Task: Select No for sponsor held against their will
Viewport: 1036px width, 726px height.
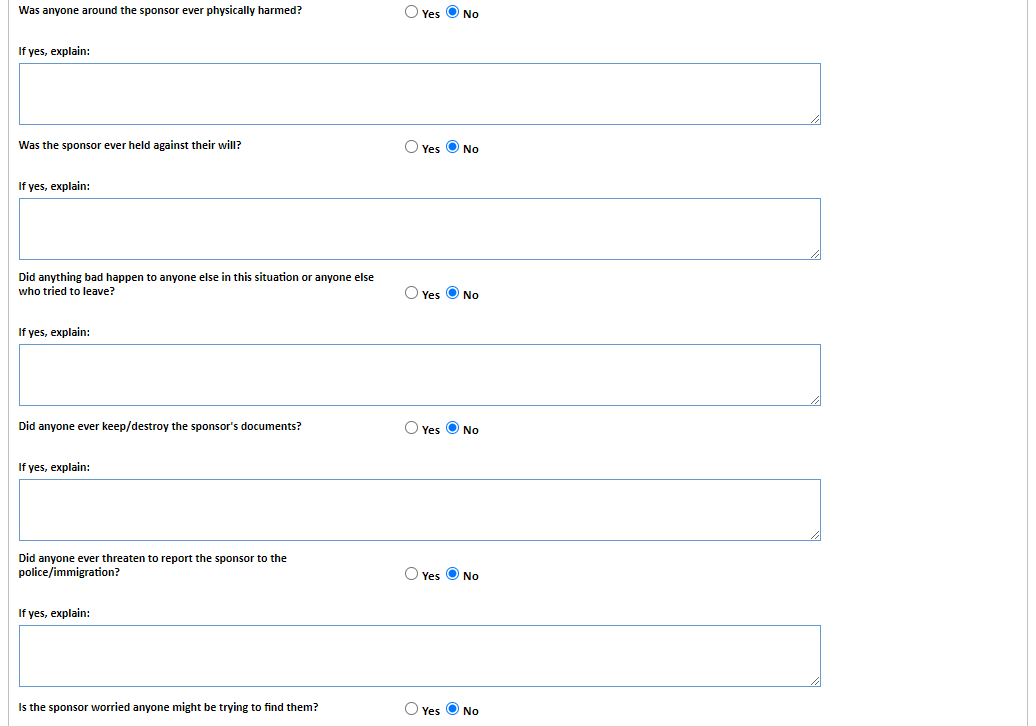Action: [x=453, y=147]
